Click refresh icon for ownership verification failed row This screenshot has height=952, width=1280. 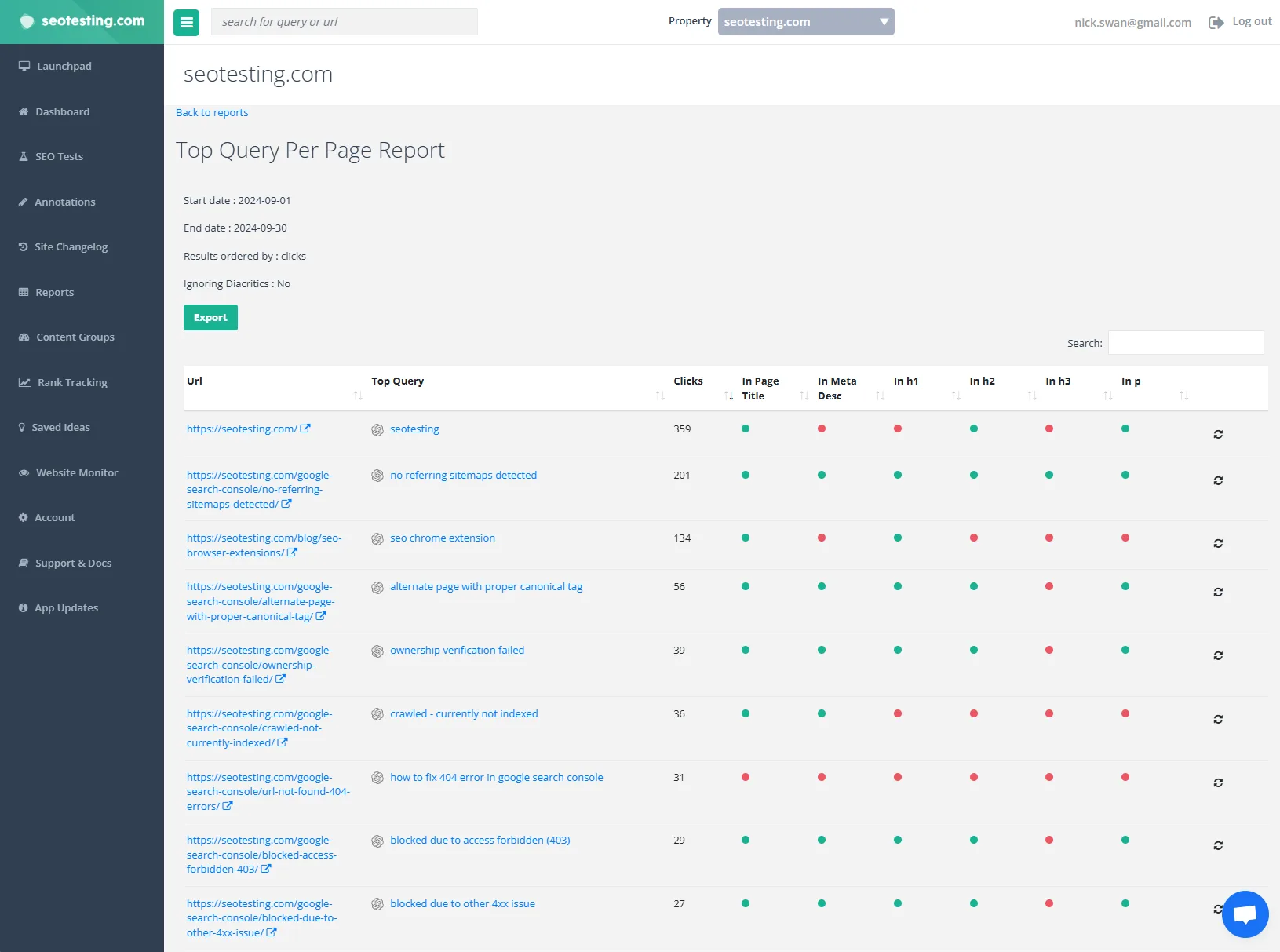click(1218, 655)
